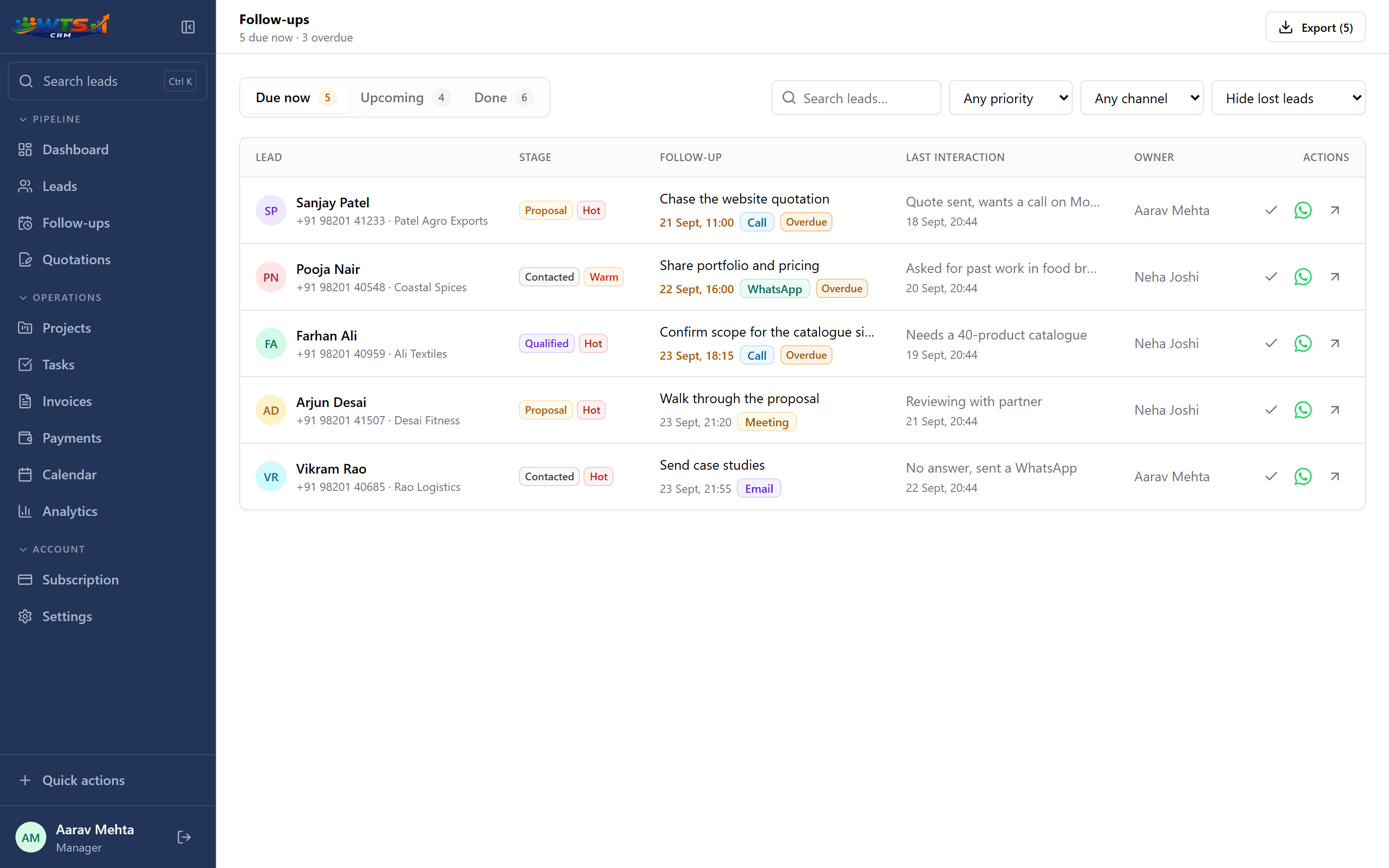Navigate to Projects
This screenshot has width=1389, height=868.
[x=108, y=328]
